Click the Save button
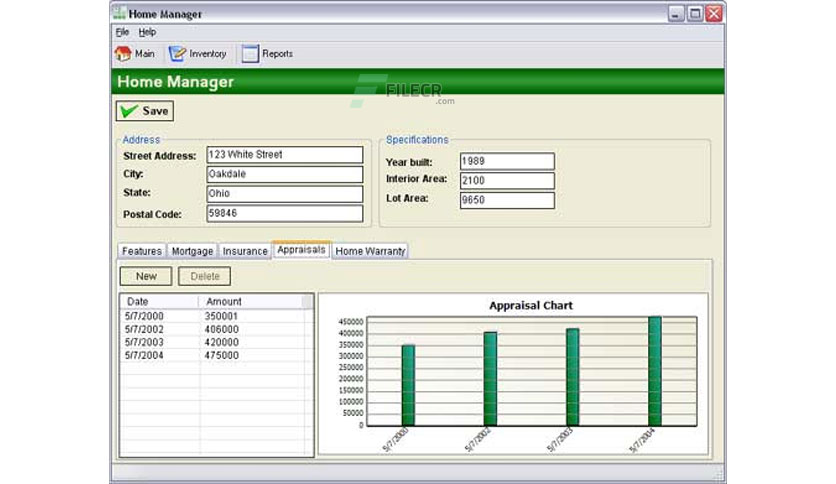The height and width of the screenshot is (484, 836). pos(145,111)
